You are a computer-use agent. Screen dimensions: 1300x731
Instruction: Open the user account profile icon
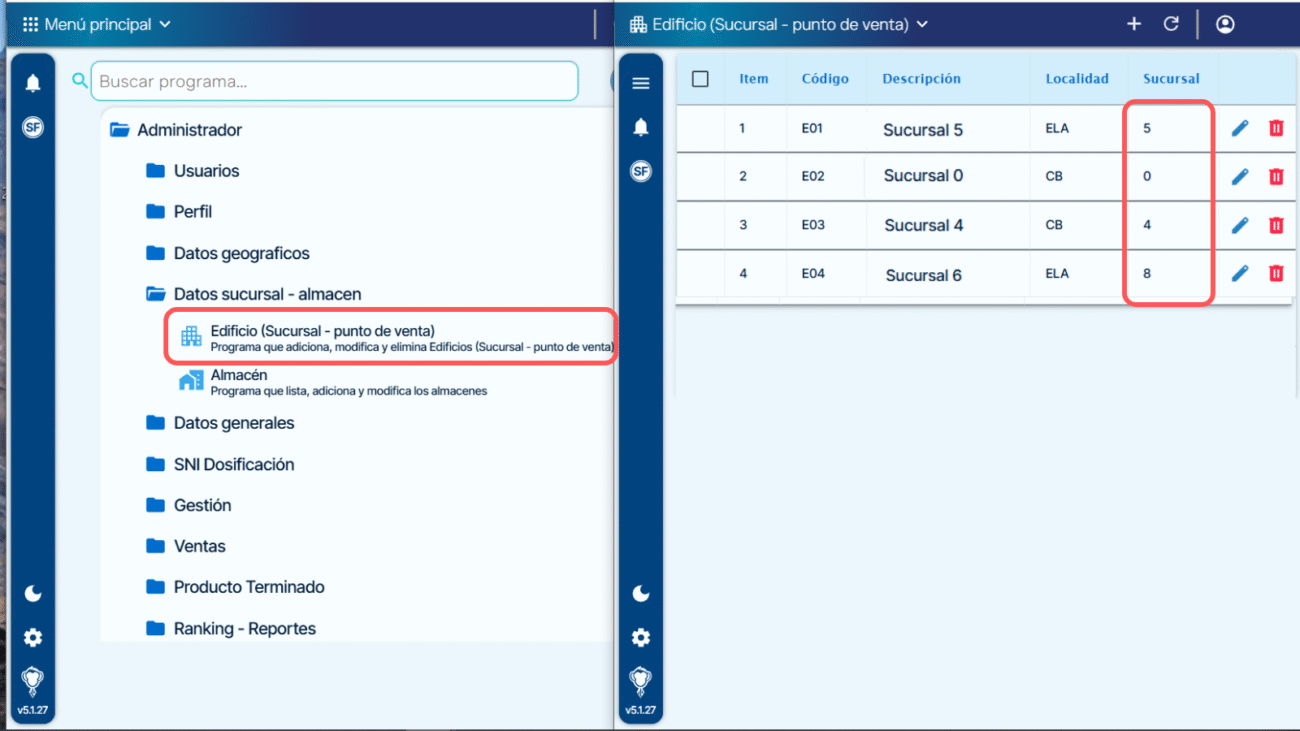pyautogui.click(x=1225, y=24)
